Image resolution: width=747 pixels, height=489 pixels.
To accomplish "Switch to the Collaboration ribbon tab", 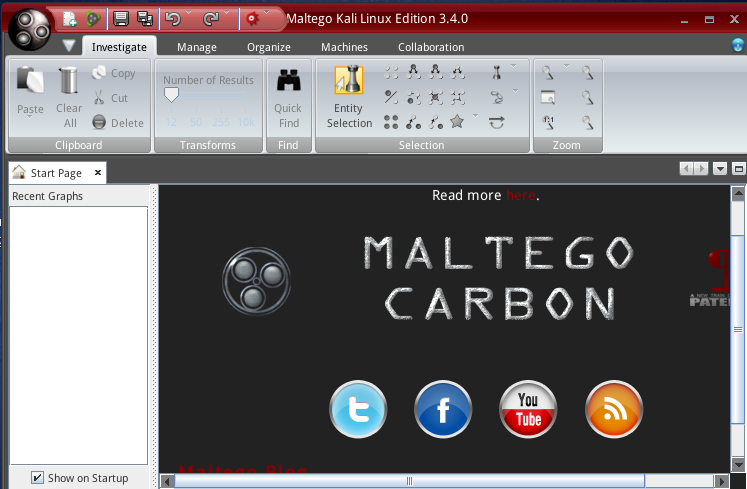I will coord(431,47).
